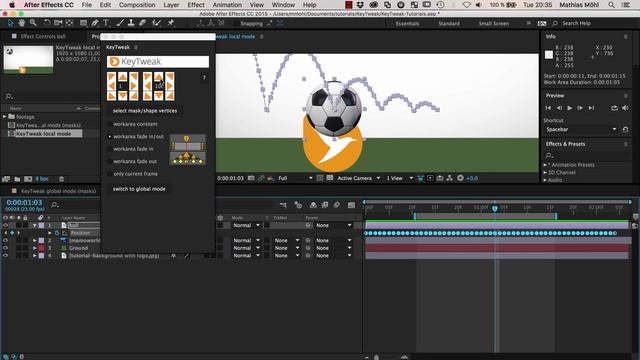
Task: Hide the ball layer eye icon
Action: pos(5,225)
